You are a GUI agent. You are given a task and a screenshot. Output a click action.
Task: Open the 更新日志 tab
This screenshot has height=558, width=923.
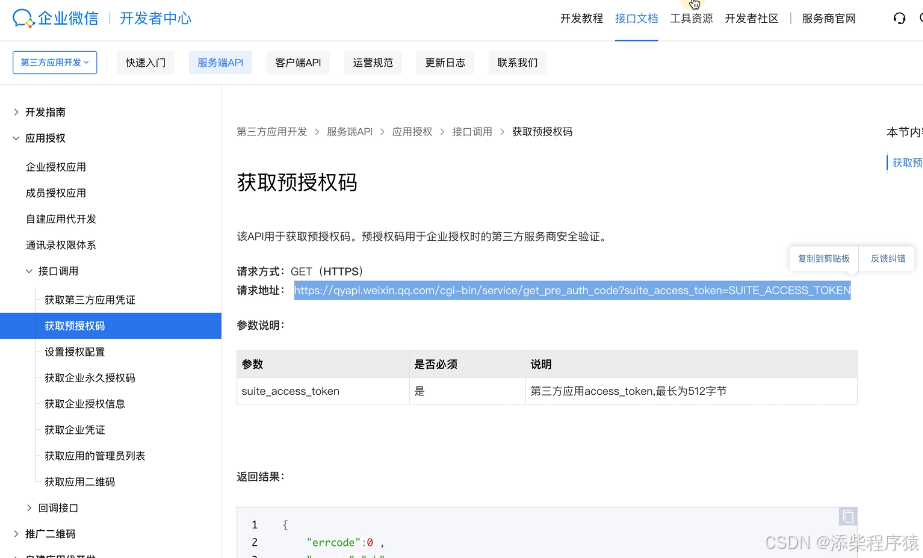(445, 62)
